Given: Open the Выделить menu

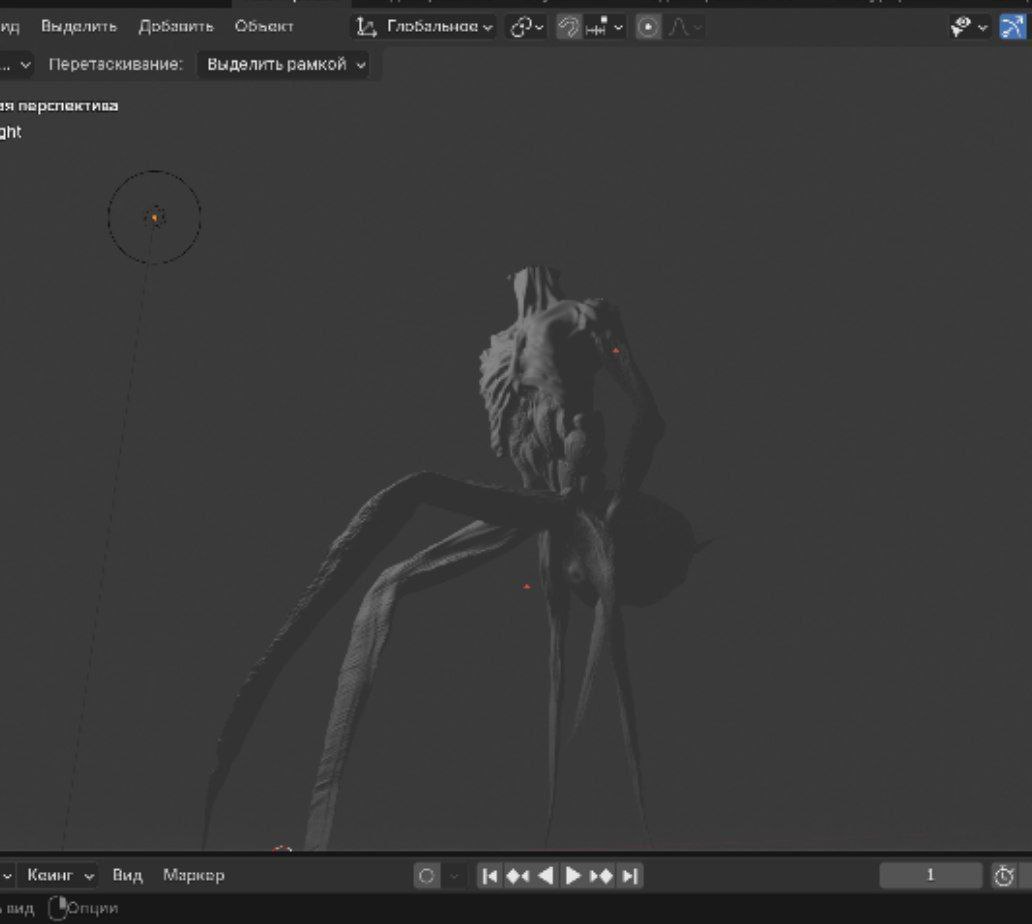Looking at the screenshot, I should tap(79, 26).
